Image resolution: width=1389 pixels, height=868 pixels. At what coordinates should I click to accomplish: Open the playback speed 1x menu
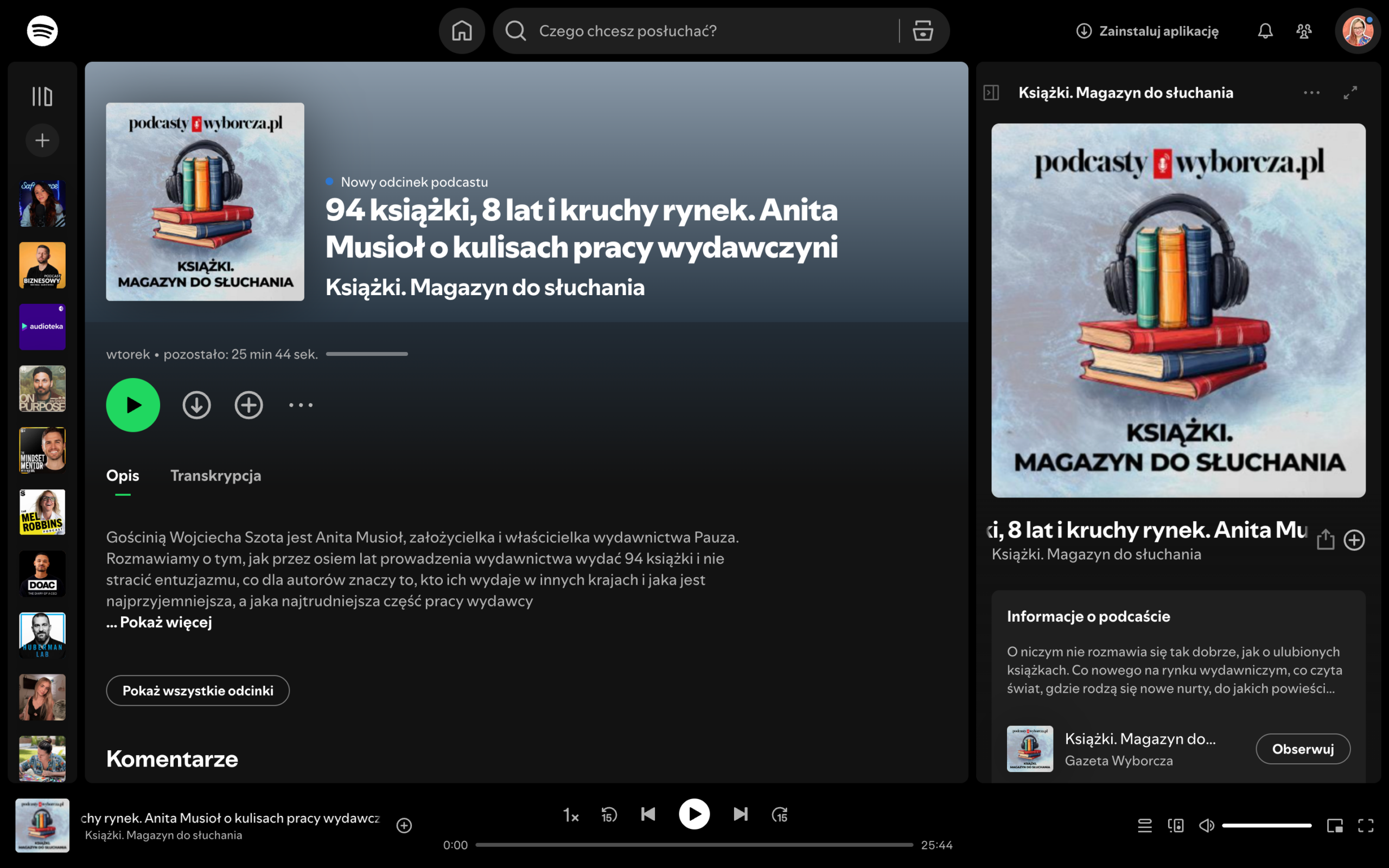tap(571, 815)
